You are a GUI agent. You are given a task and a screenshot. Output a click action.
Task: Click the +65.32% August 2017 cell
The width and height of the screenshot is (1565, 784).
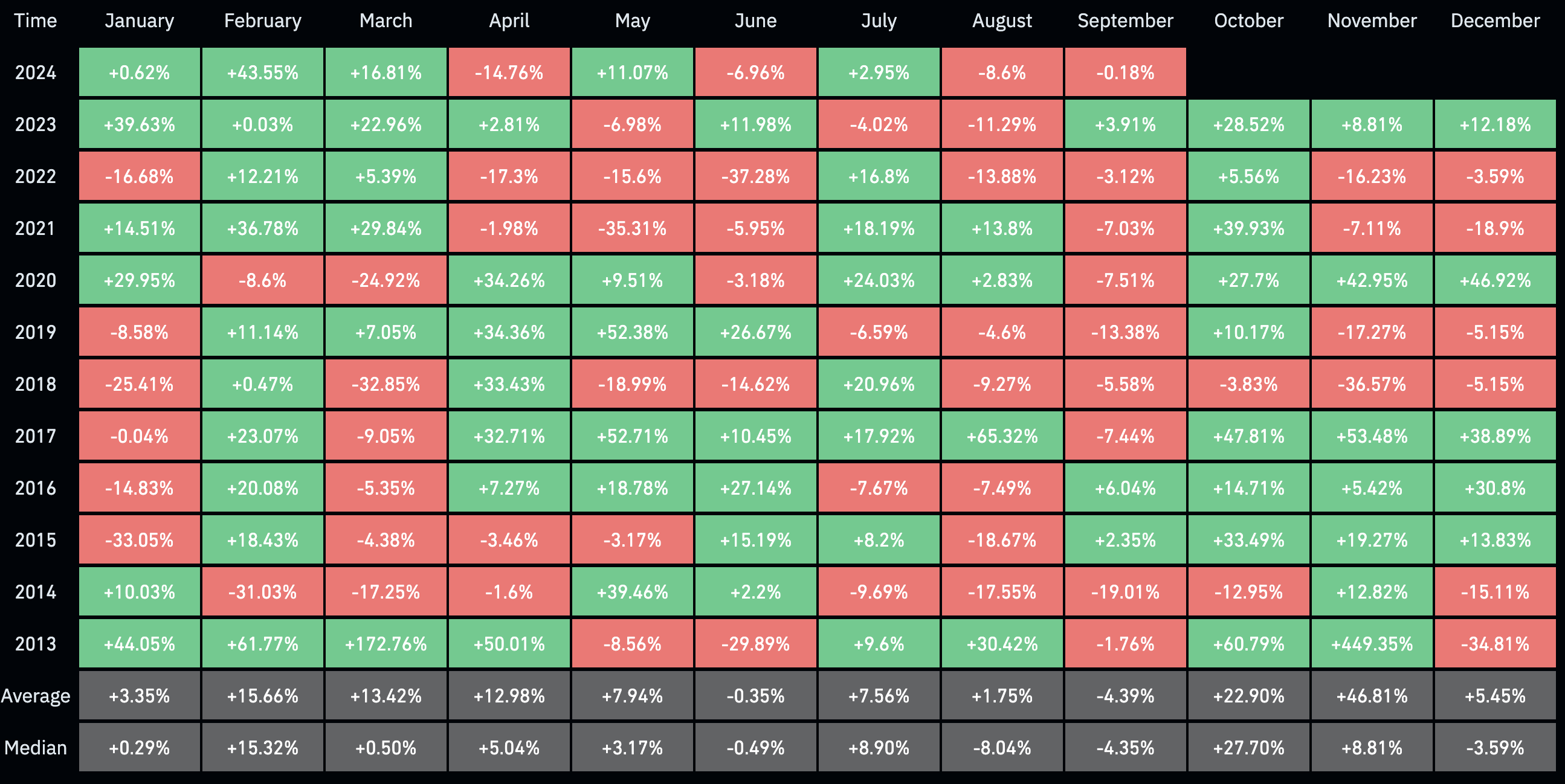point(1002,436)
